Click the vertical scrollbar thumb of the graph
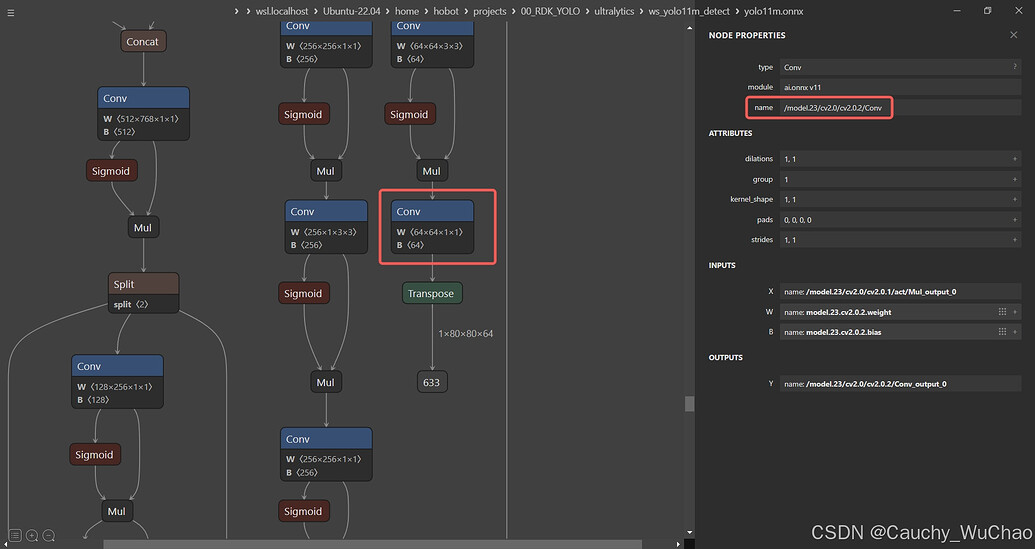1035x549 pixels. point(688,403)
